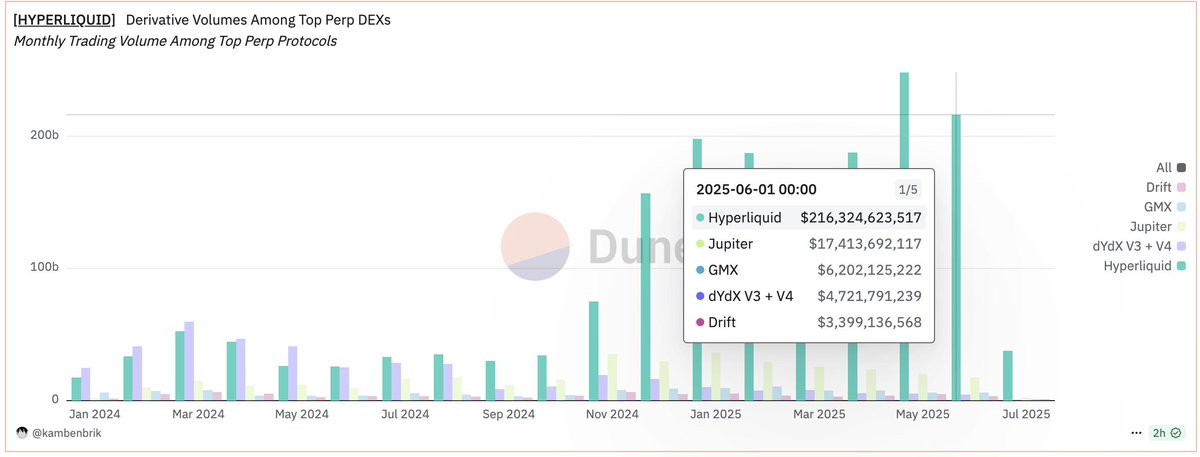Toggle the GMX series in legend

coord(1165,207)
